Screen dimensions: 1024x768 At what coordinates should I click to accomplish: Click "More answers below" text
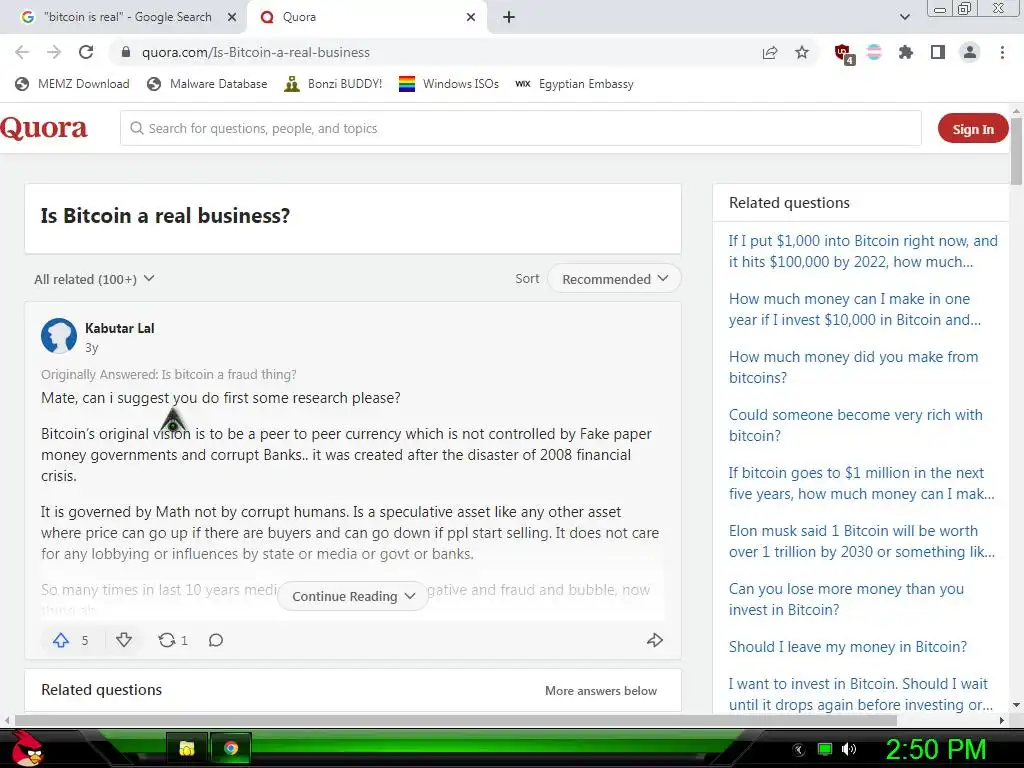point(601,690)
